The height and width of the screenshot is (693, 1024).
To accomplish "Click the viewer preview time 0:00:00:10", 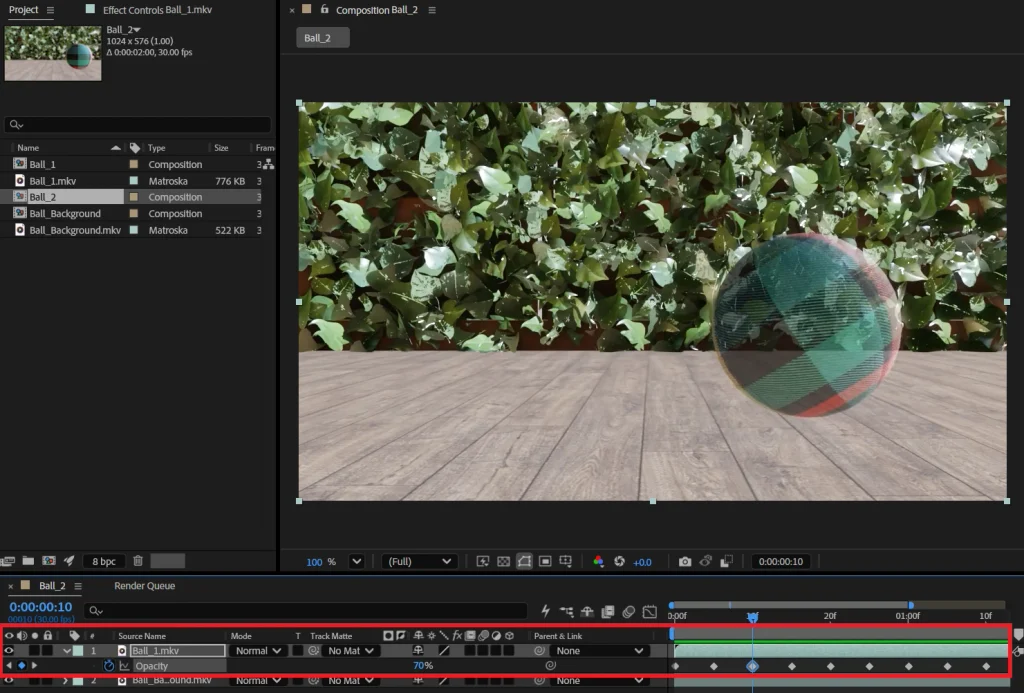I will coord(780,562).
